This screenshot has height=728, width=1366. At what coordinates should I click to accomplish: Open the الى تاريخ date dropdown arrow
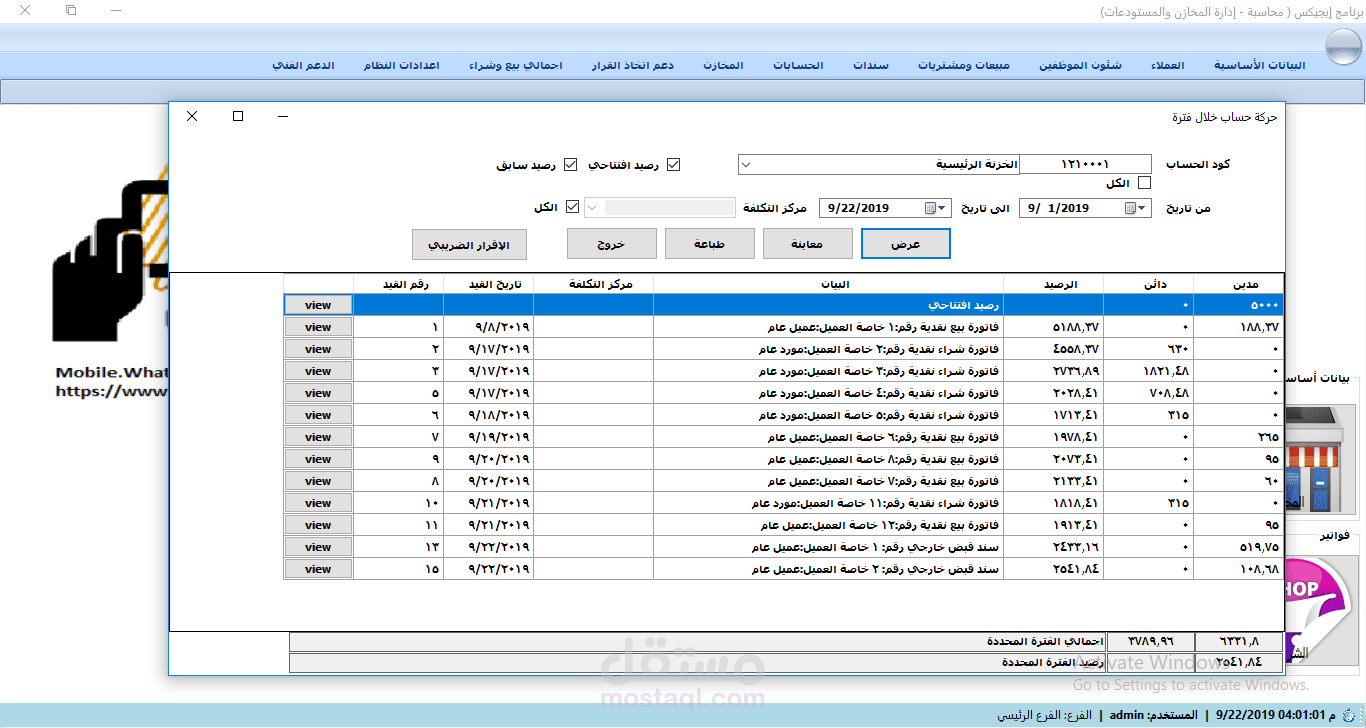pos(942,208)
